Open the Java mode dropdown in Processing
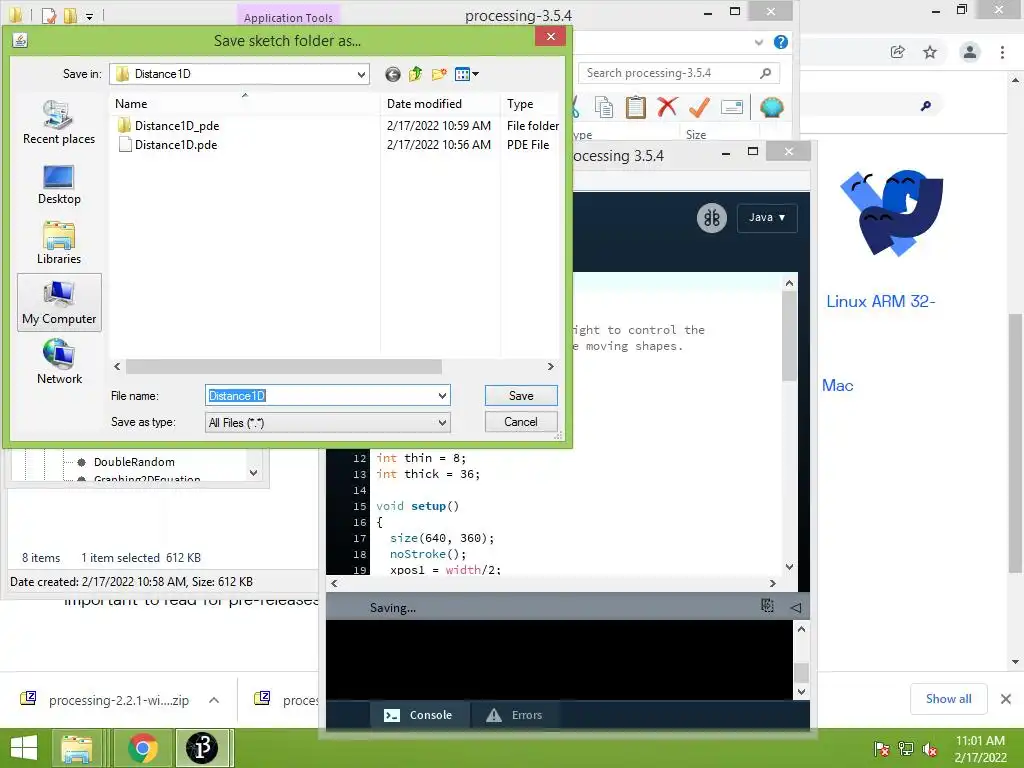The height and width of the screenshot is (768, 1024). tap(767, 217)
